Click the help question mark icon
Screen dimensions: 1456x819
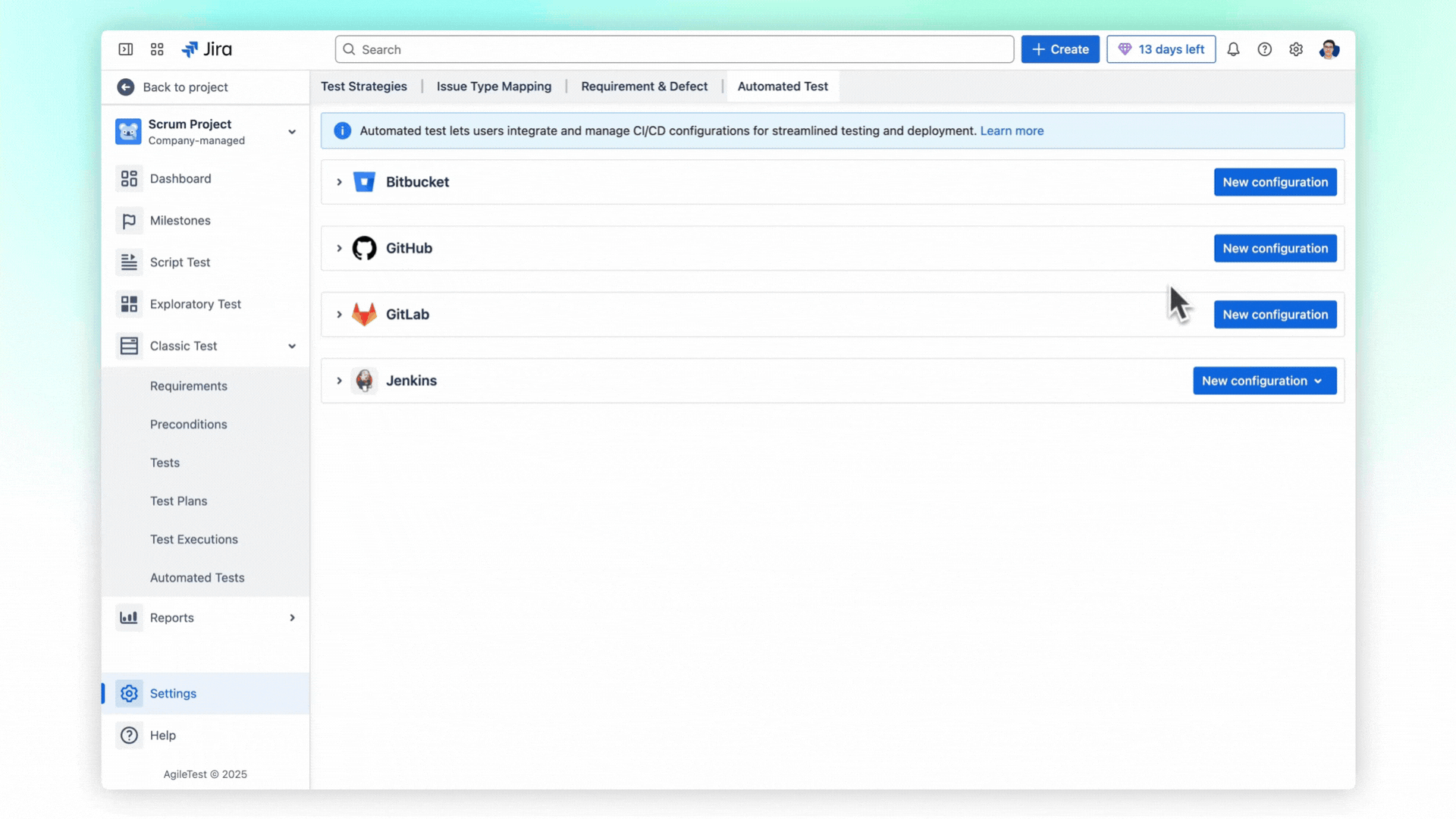[1264, 49]
